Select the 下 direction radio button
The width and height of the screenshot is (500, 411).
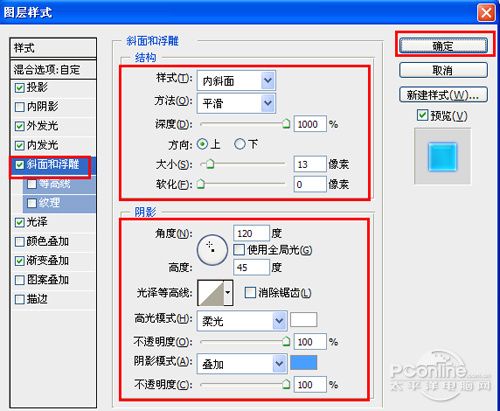[240, 144]
